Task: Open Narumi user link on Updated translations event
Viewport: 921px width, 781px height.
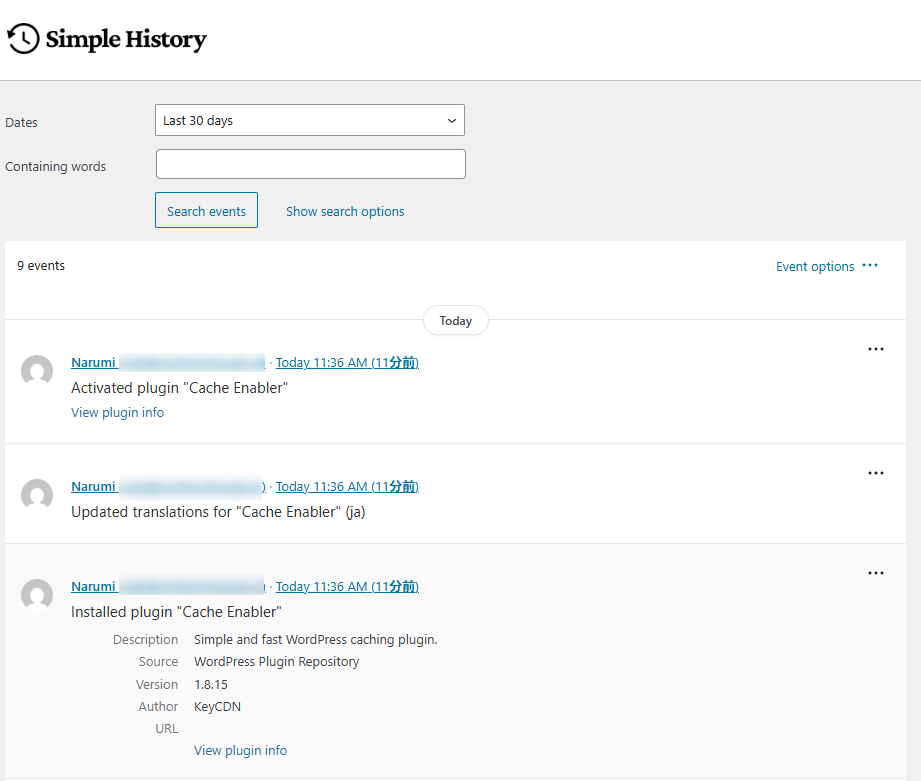Action: pos(93,487)
